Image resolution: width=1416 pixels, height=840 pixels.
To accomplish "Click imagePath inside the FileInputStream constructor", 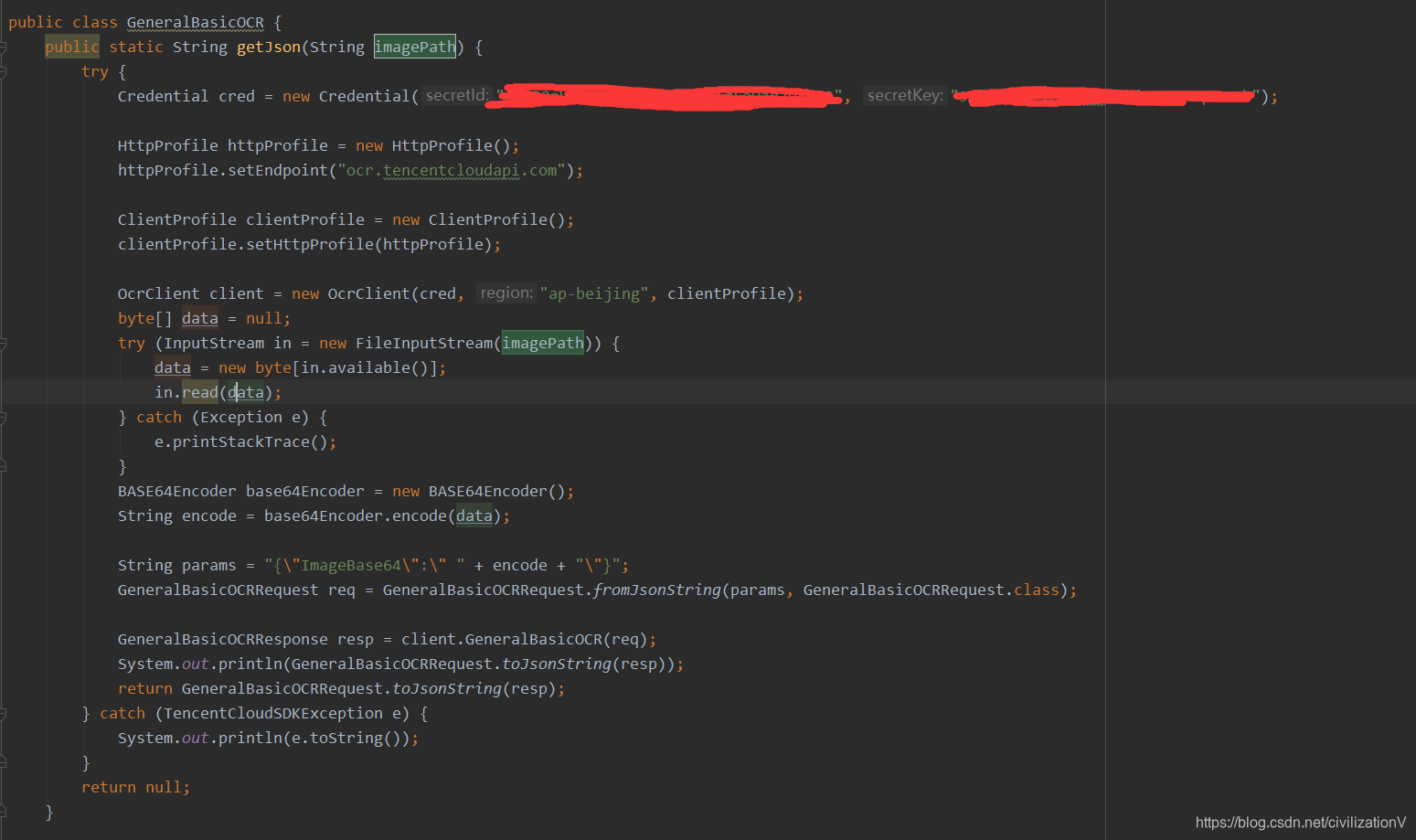I will (x=543, y=344).
